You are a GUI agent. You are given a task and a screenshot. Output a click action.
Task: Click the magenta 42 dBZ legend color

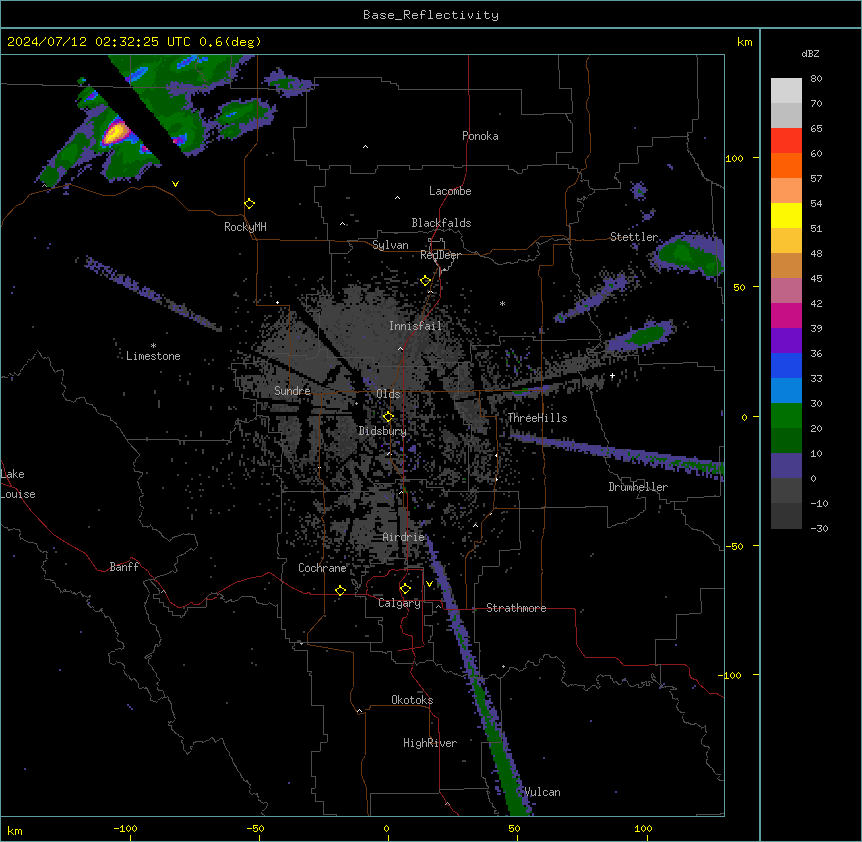click(x=786, y=315)
